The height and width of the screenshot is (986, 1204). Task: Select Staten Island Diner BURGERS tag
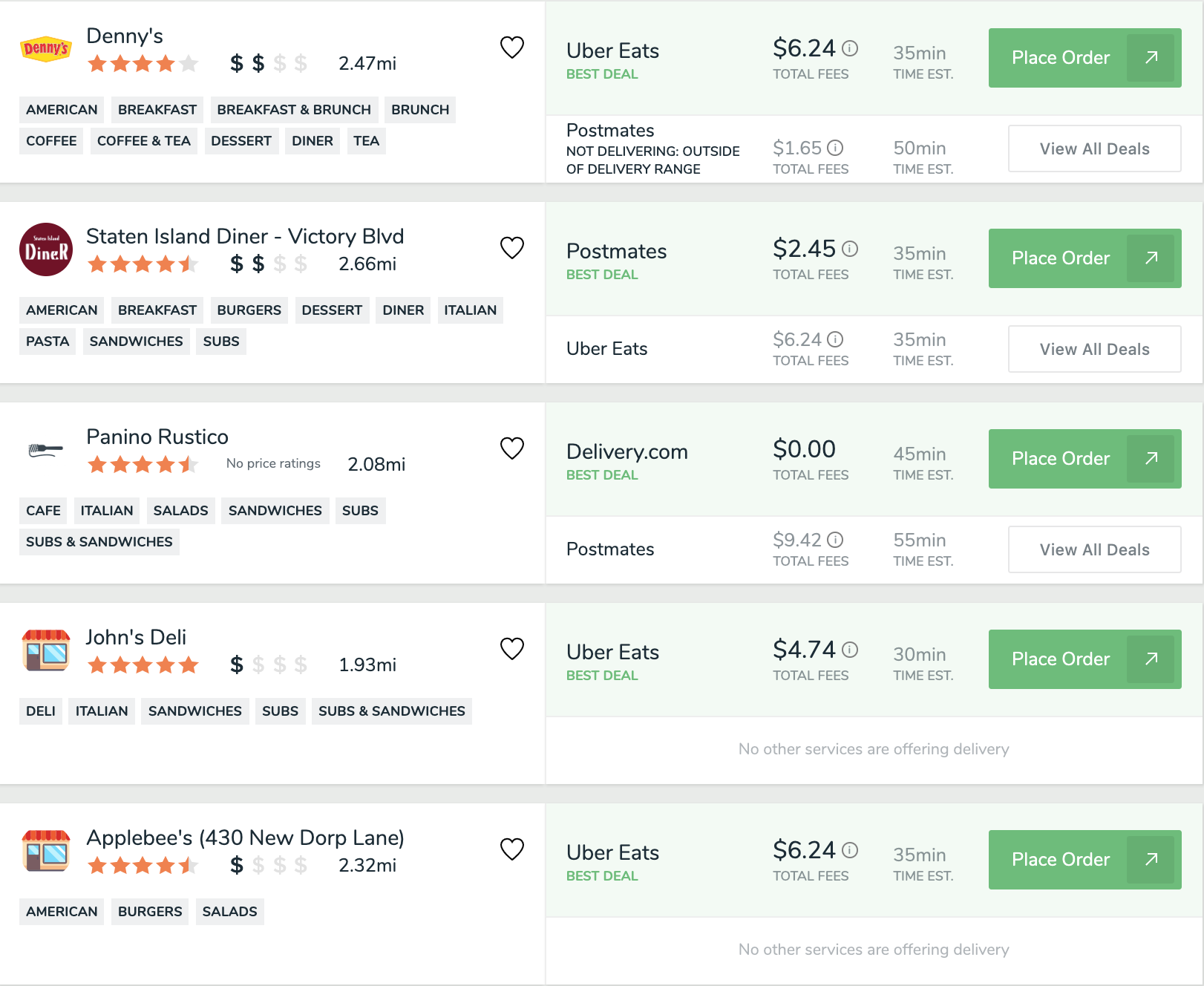click(x=249, y=310)
